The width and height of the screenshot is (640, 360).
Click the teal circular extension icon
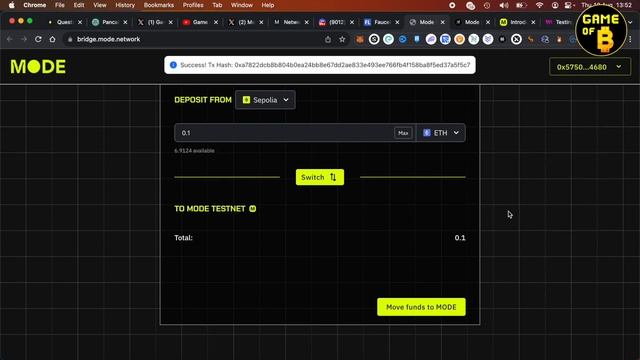[388, 39]
